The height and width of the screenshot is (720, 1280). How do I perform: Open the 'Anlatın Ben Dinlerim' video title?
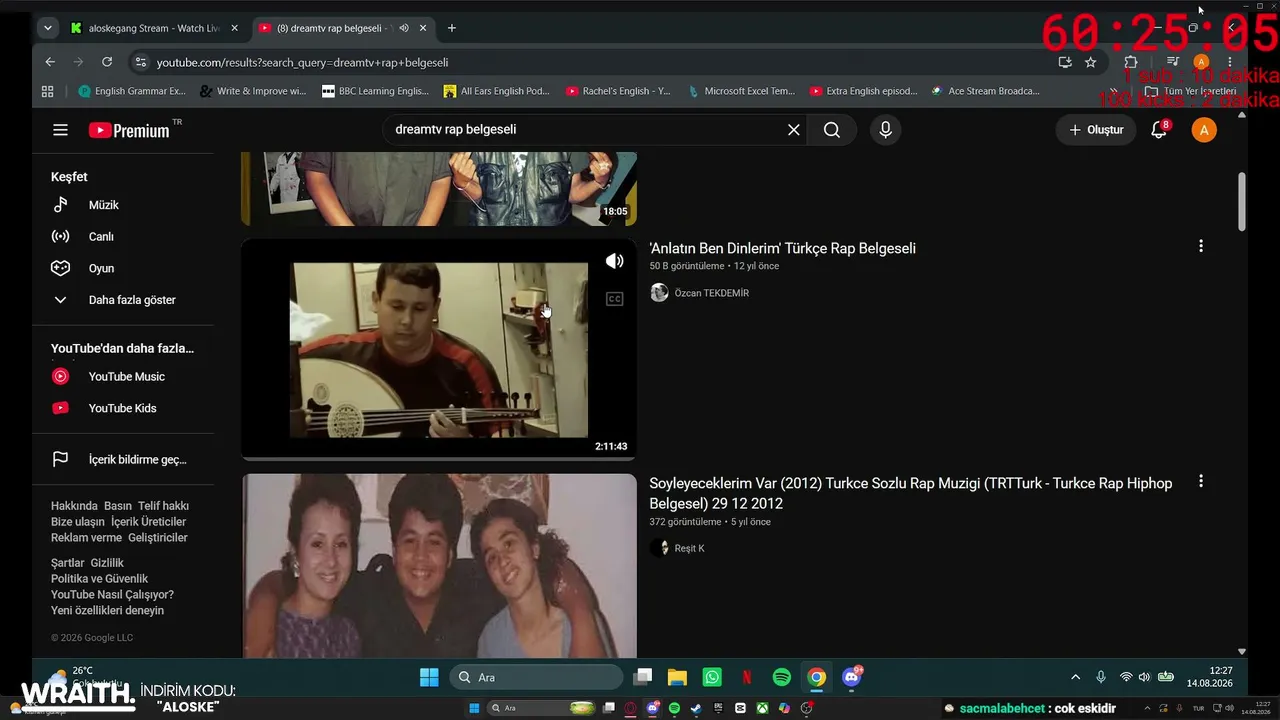(783, 248)
